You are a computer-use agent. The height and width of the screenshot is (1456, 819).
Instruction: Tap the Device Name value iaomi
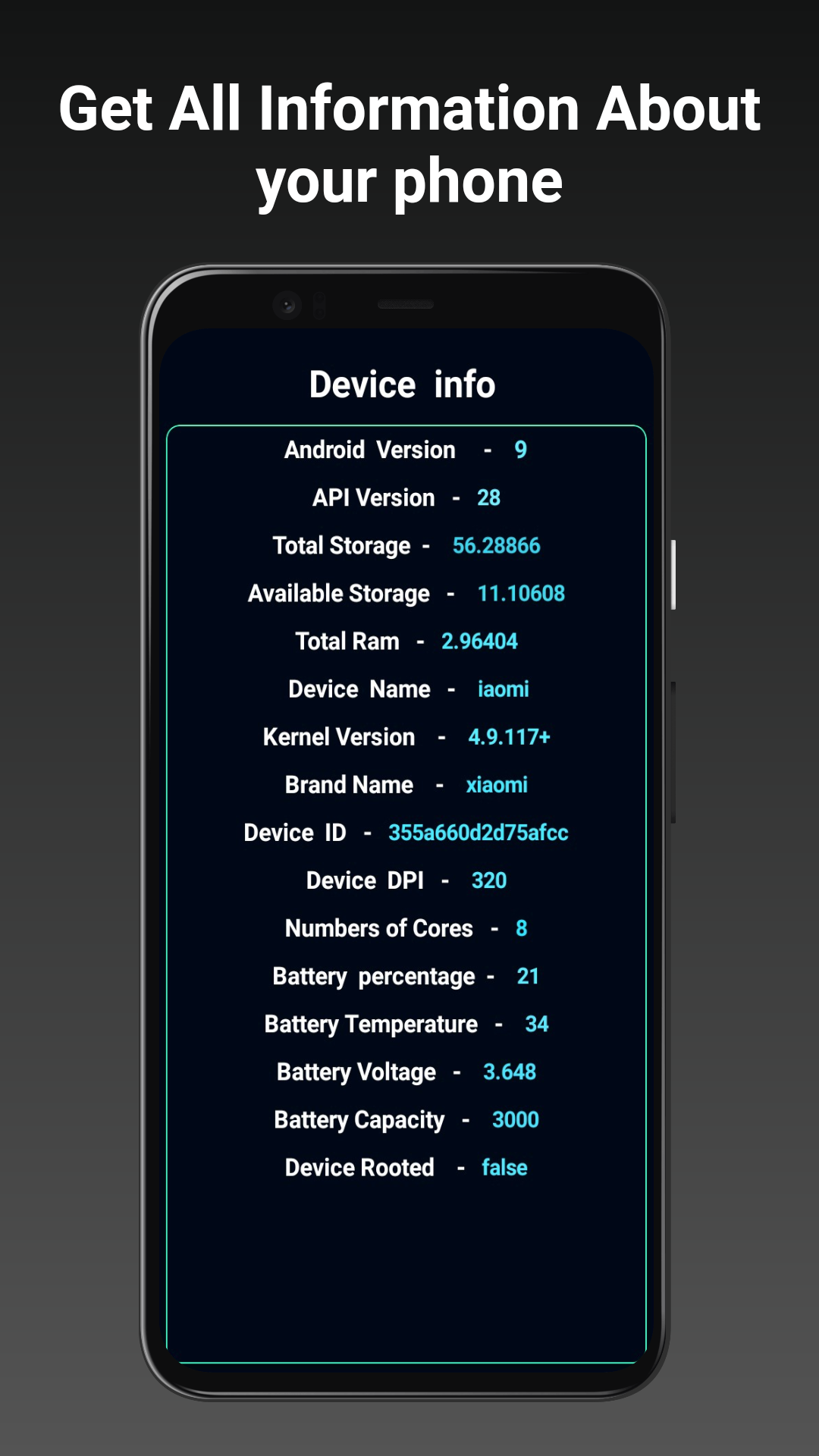pos(503,689)
